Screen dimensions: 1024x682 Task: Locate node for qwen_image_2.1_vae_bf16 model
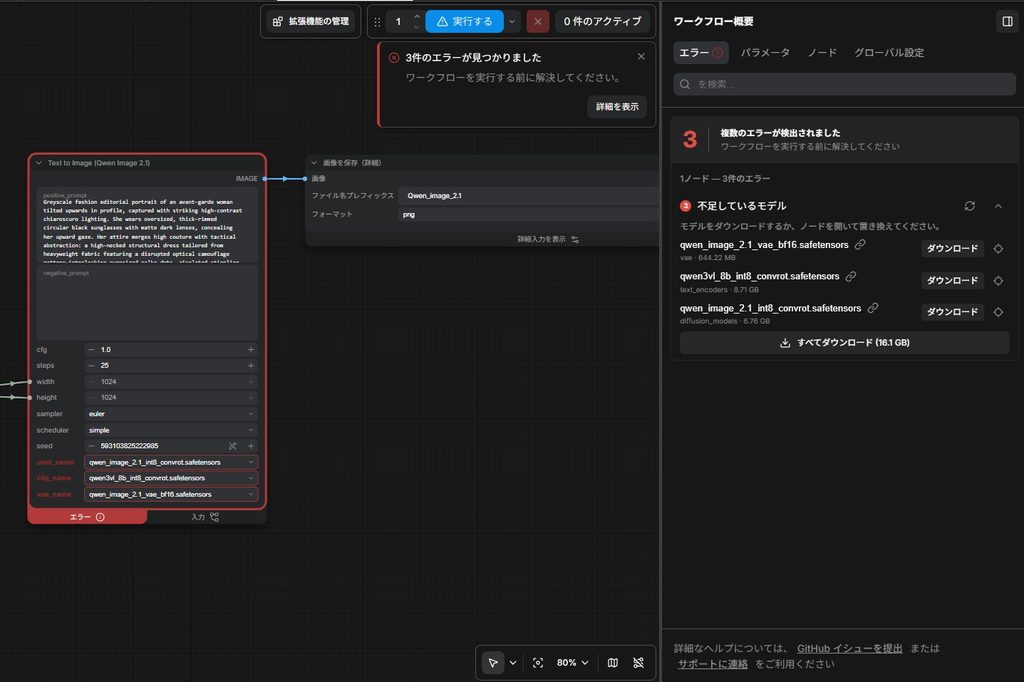click(x=998, y=248)
